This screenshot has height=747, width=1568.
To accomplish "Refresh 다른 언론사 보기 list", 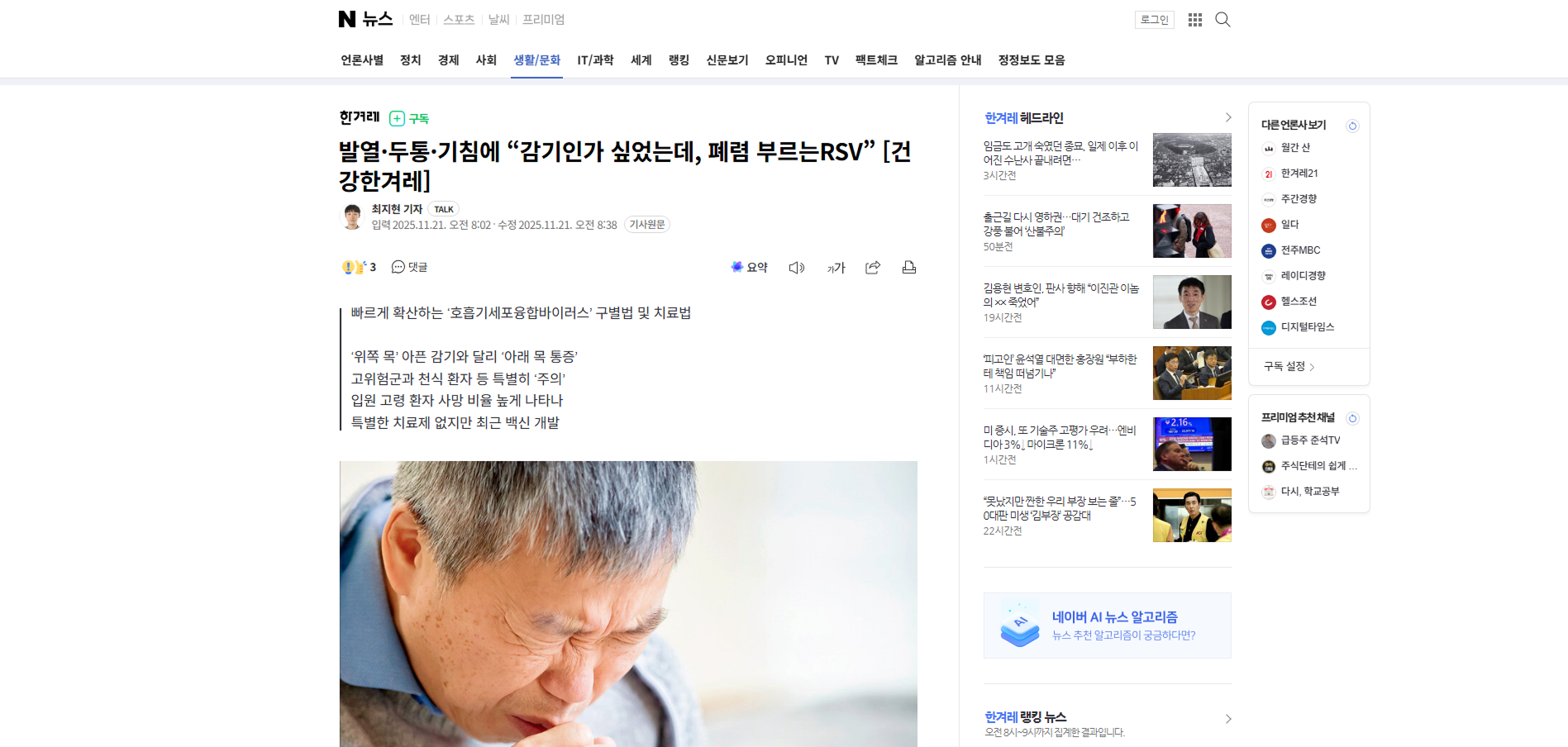I will pyautogui.click(x=1352, y=126).
